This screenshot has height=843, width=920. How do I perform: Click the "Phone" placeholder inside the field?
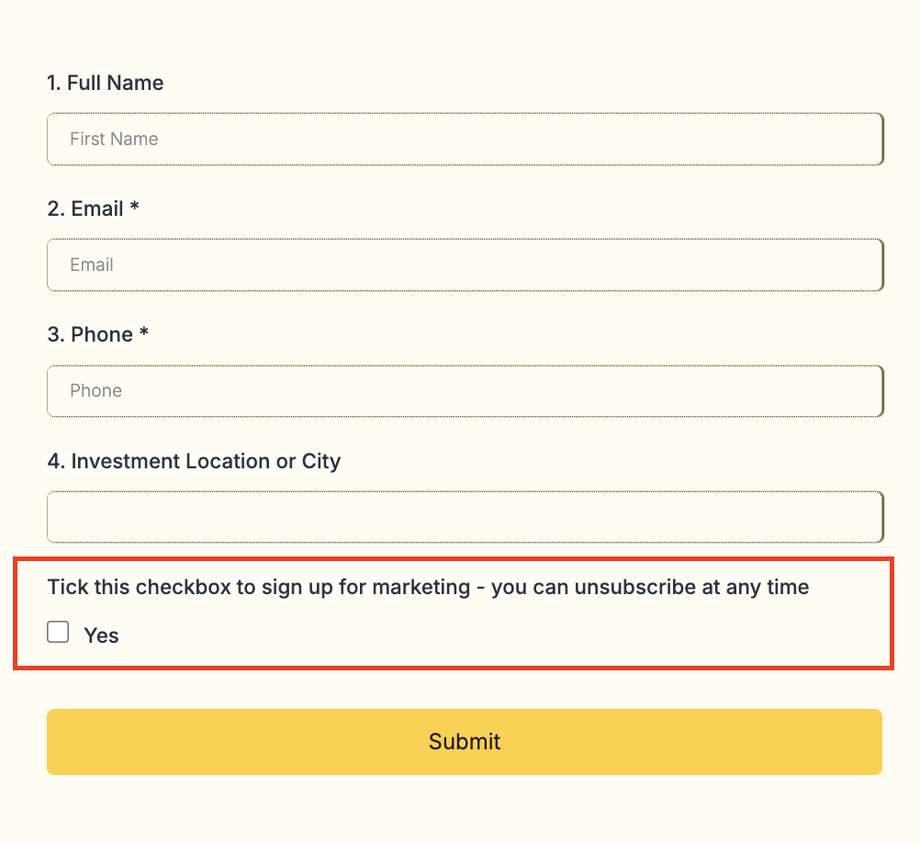96,391
